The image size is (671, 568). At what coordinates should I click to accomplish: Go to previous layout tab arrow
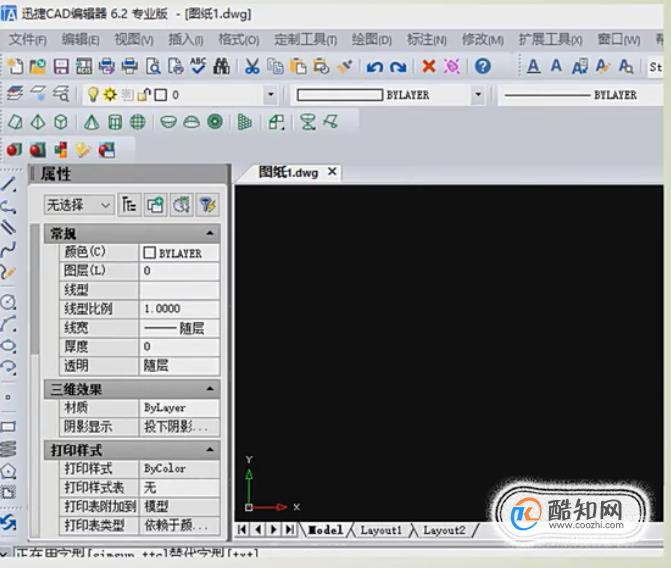(258, 529)
